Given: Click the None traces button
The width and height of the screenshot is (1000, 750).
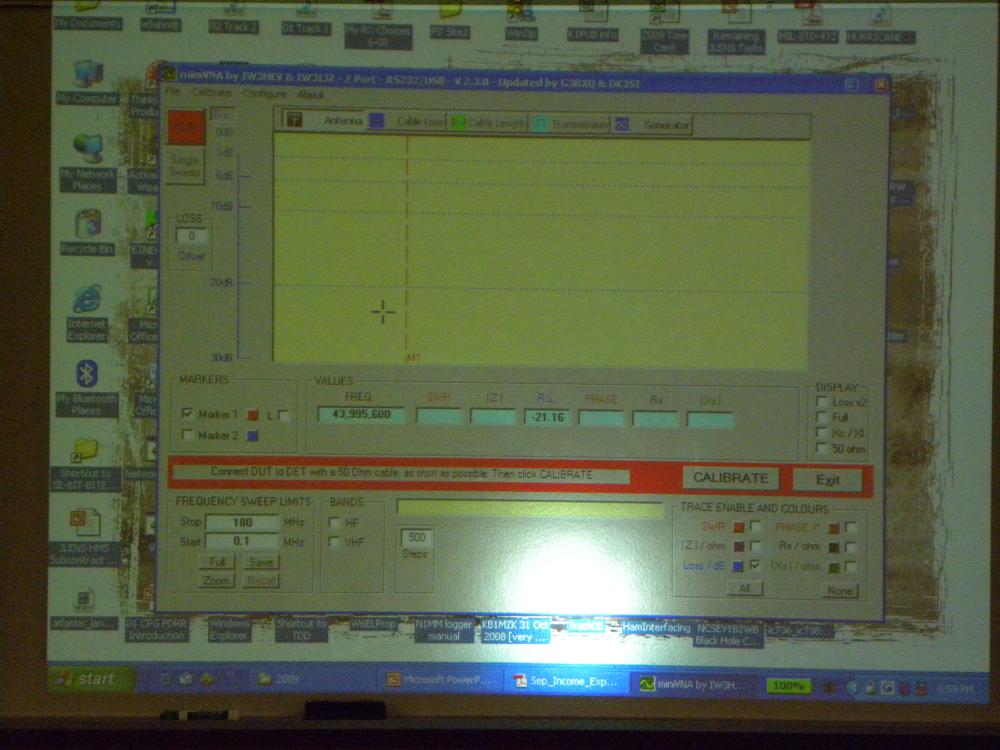Looking at the screenshot, I should pyautogui.click(x=839, y=591).
